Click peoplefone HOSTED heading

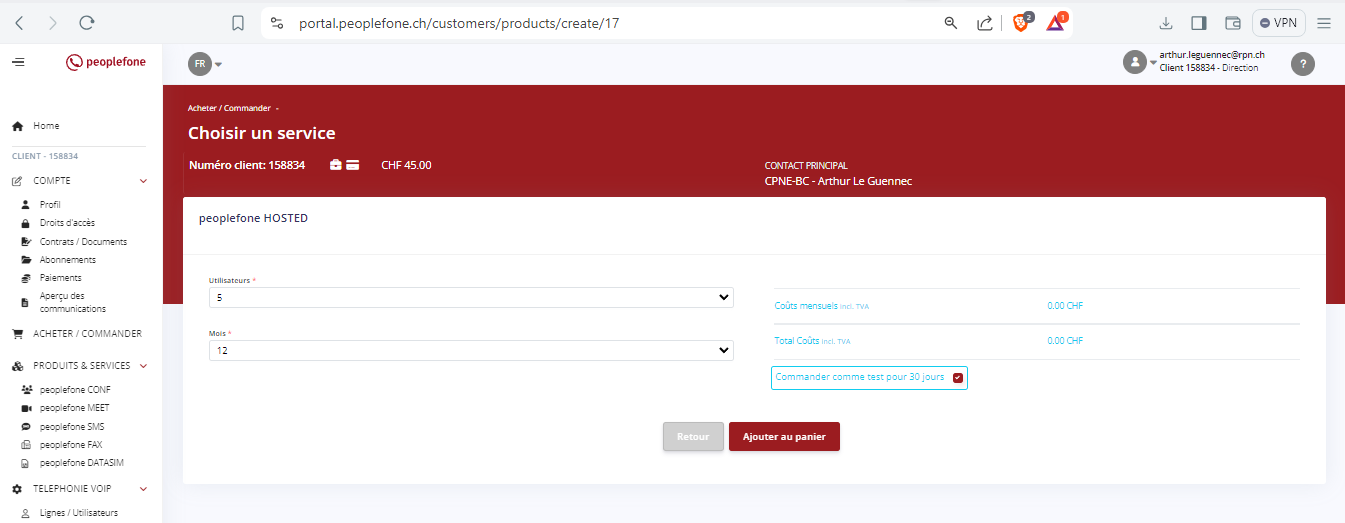254,218
